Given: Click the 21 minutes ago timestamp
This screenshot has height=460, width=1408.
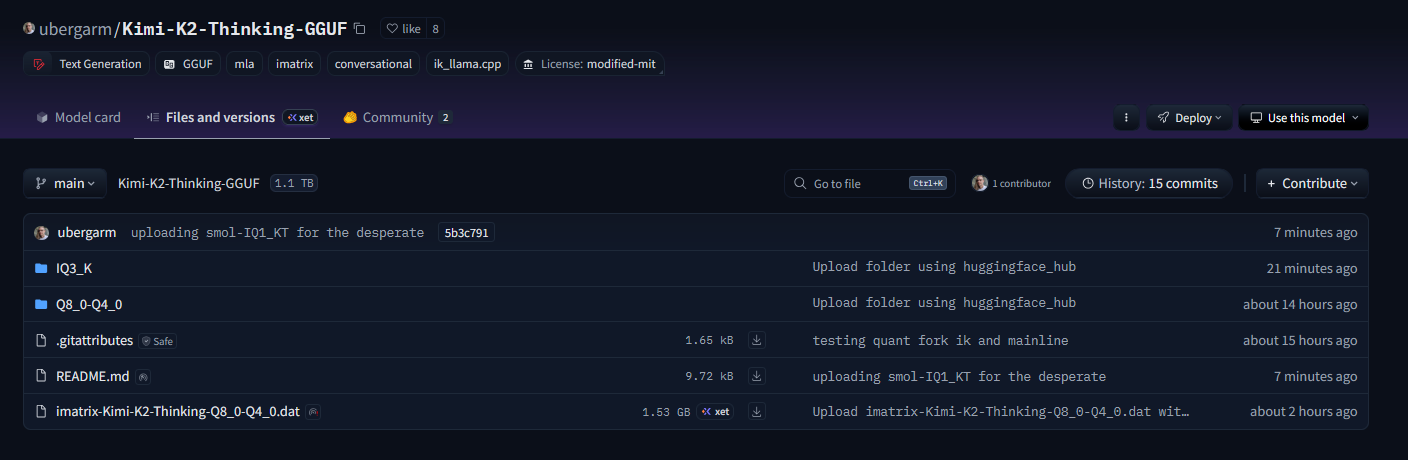Looking at the screenshot, I should [1312, 268].
